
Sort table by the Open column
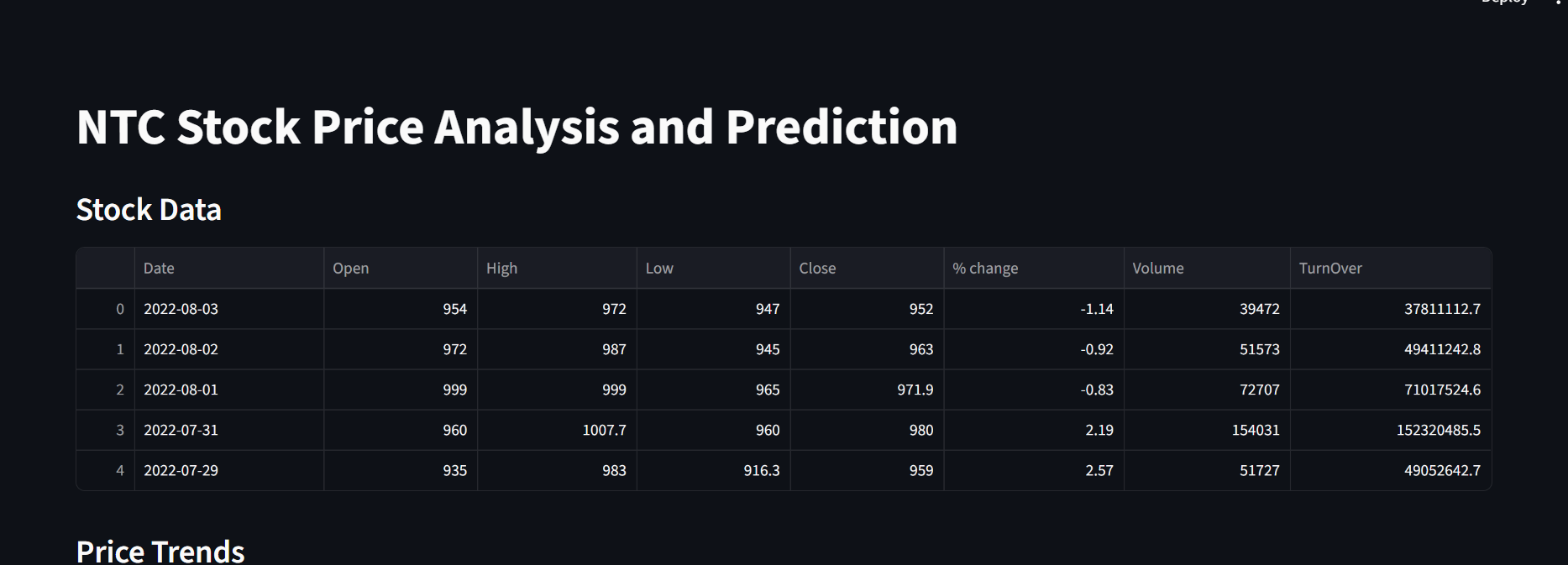click(x=350, y=268)
